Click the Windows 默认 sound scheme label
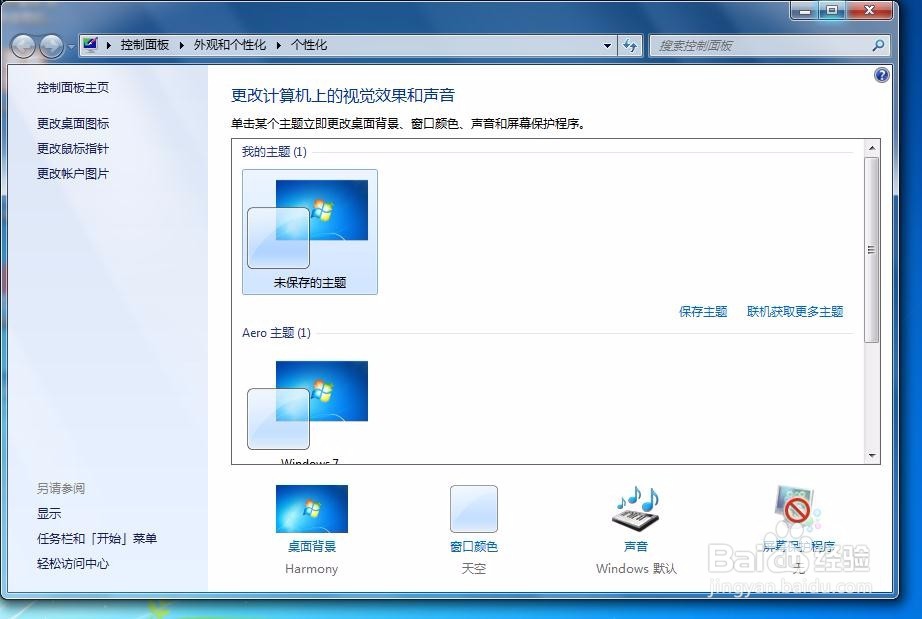This screenshot has width=922, height=619. (x=636, y=568)
